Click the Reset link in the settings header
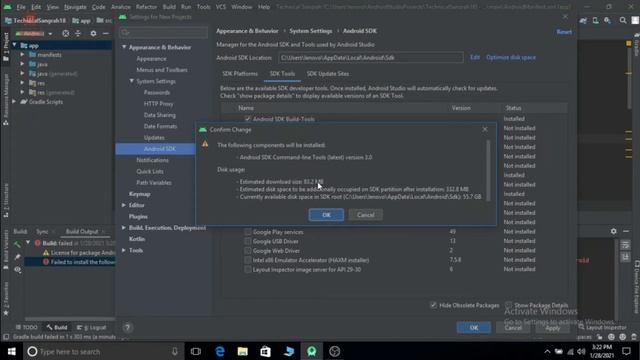The height and width of the screenshot is (360, 640). pos(564,32)
